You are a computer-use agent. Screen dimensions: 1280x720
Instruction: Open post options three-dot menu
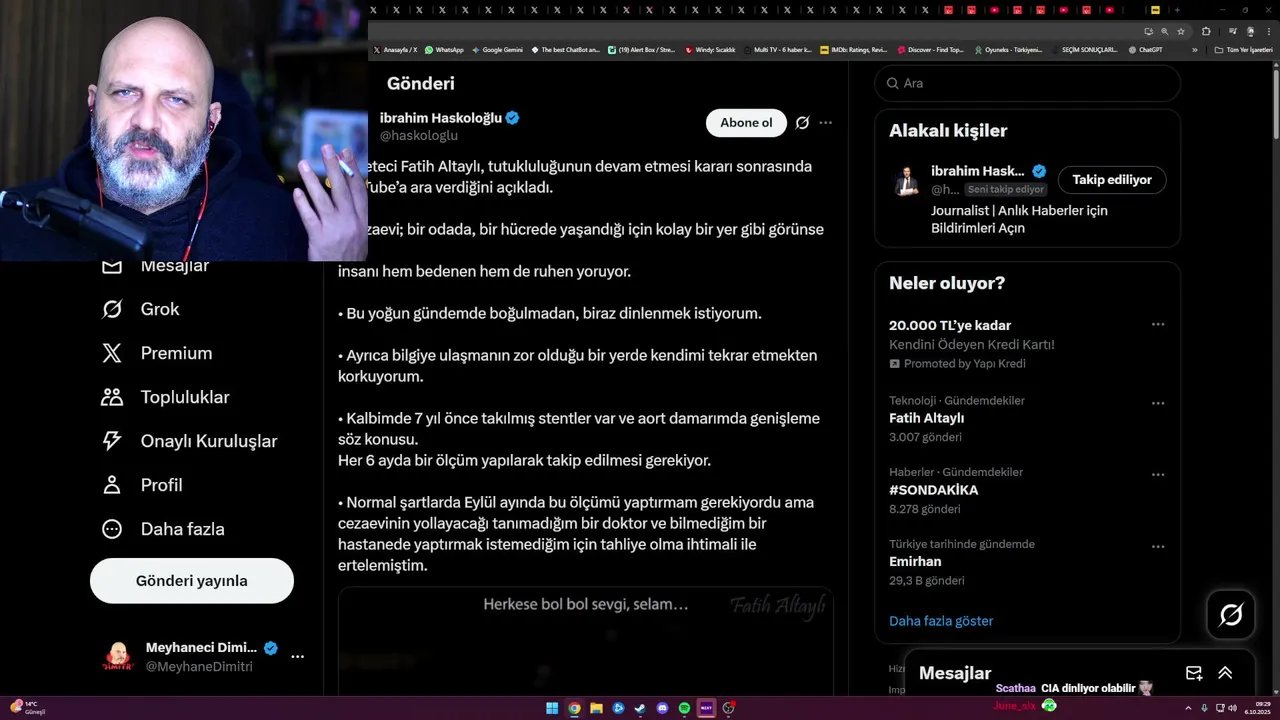[825, 123]
